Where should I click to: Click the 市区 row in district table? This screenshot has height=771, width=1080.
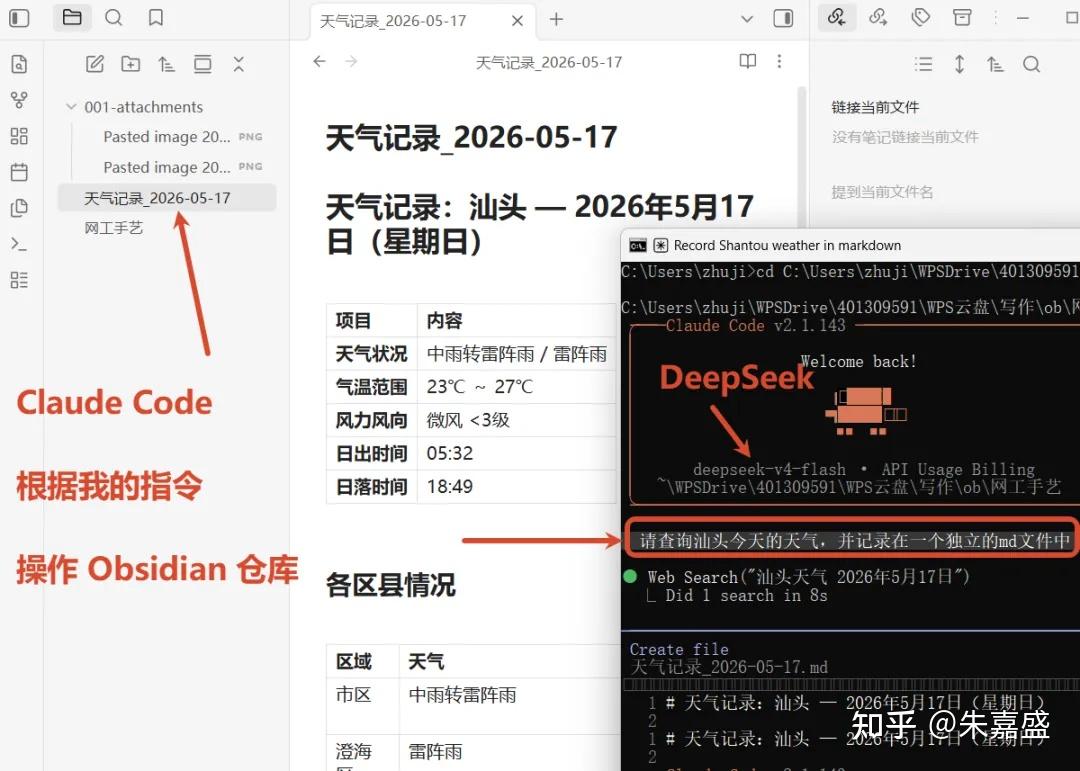point(474,706)
